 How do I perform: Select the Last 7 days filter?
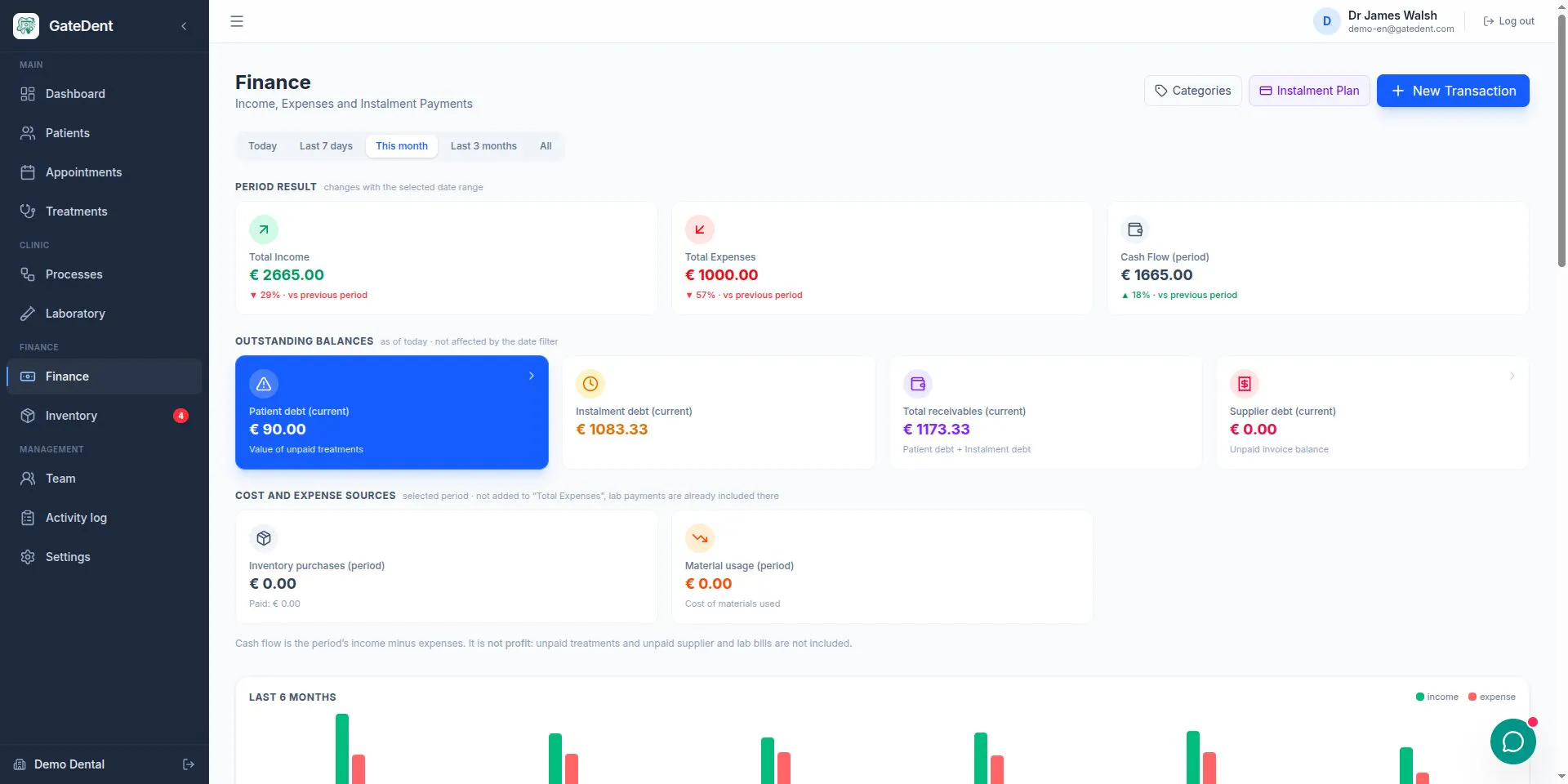[x=326, y=146]
